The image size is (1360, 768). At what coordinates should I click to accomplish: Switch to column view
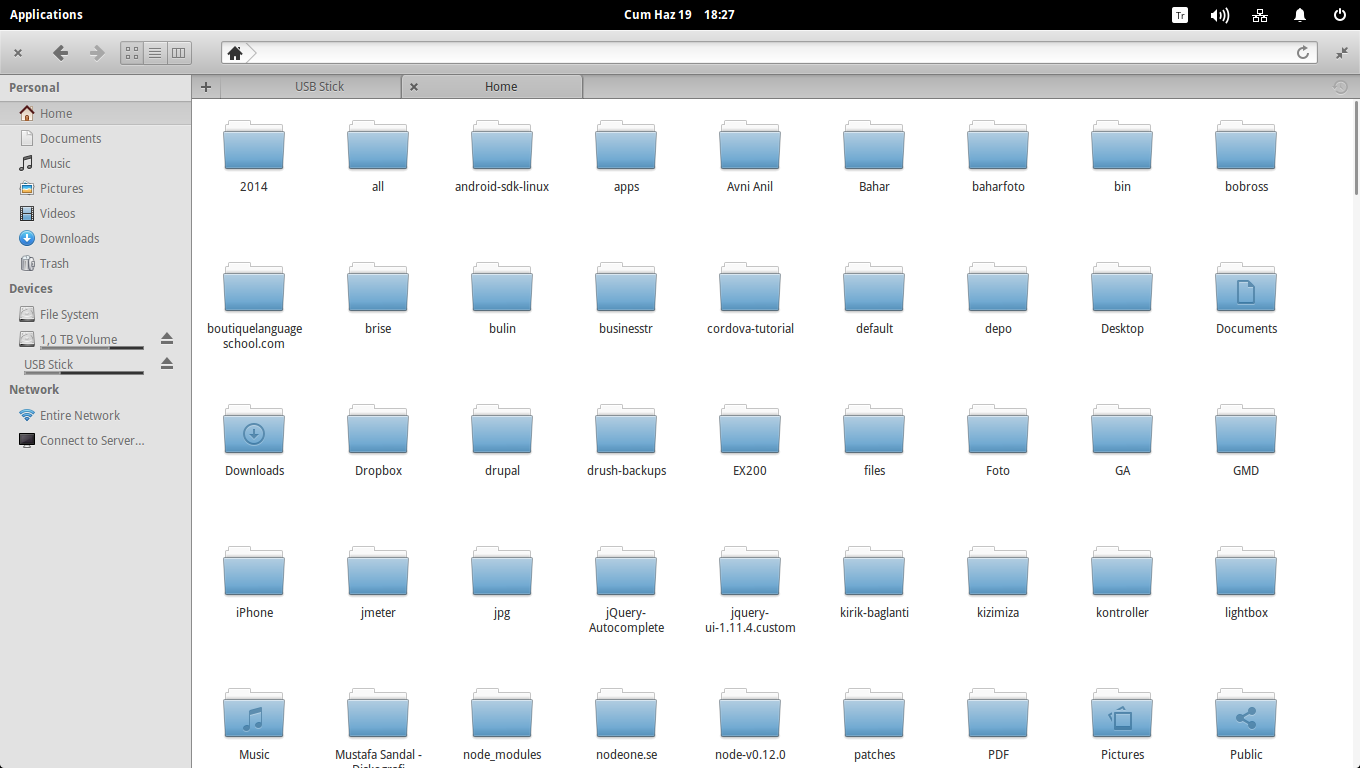[179, 53]
